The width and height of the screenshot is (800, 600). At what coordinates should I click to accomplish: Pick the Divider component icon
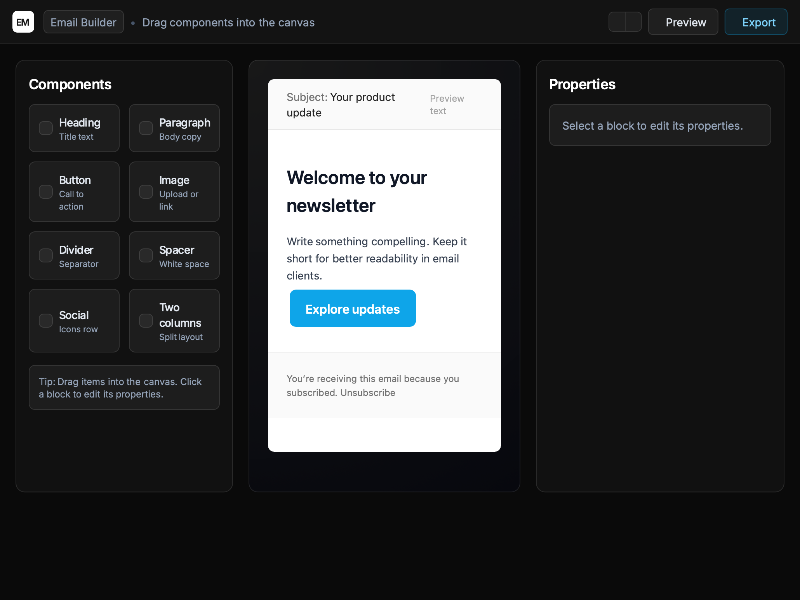(46, 256)
